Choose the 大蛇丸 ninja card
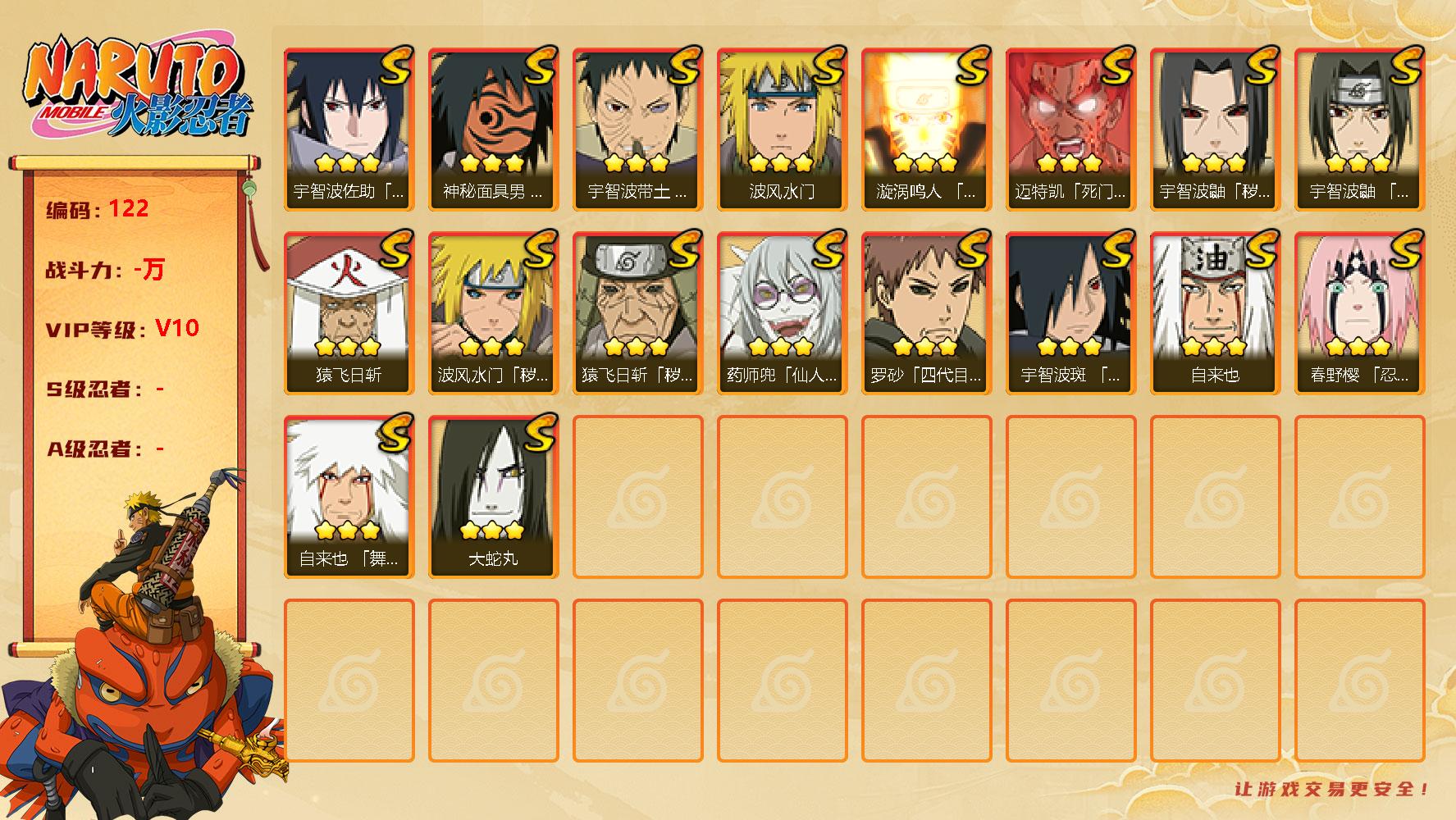 pyautogui.click(x=493, y=497)
